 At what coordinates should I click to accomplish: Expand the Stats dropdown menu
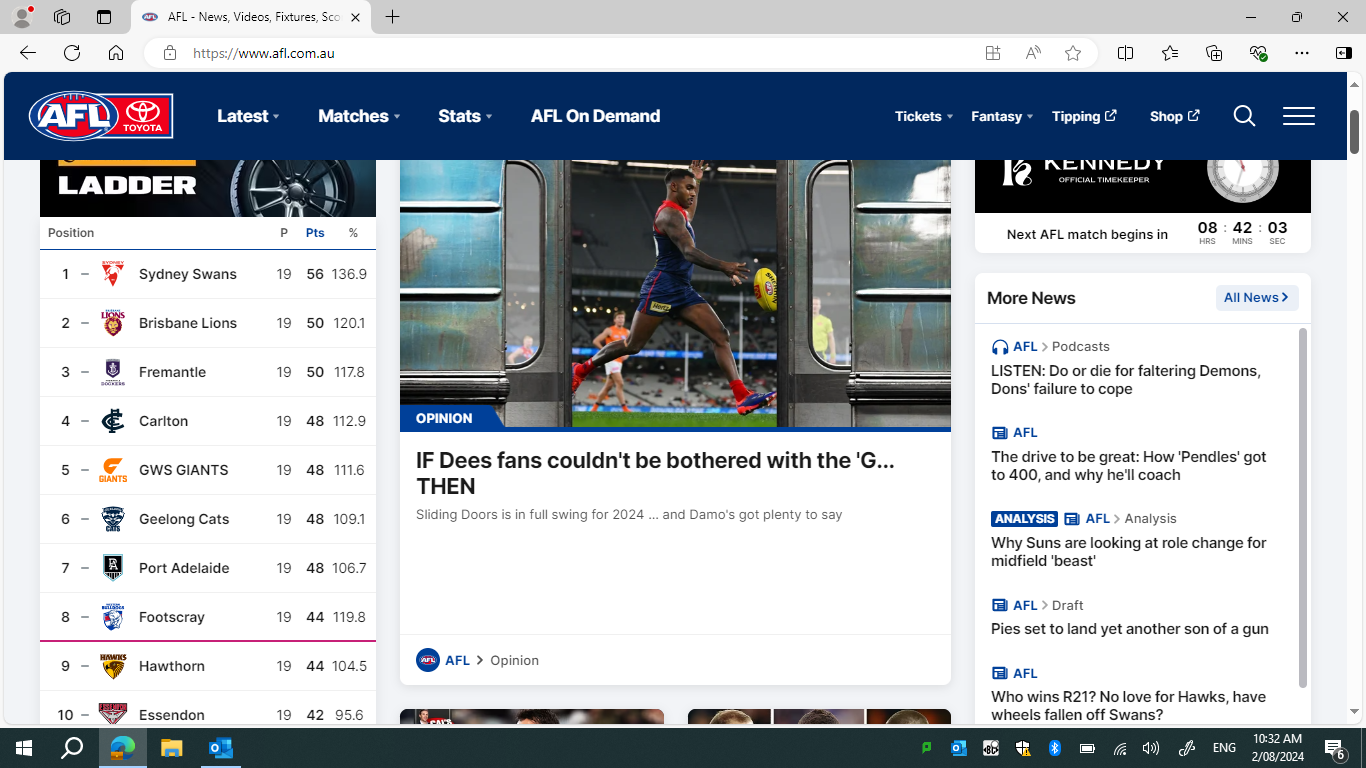[x=465, y=116]
